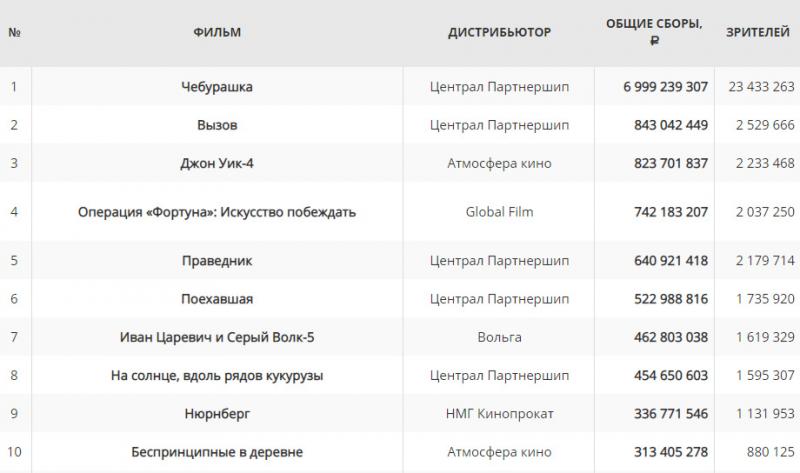The width and height of the screenshot is (800, 473).
Task: Select the film title Нюрнберг
Action: pos(217,414)
